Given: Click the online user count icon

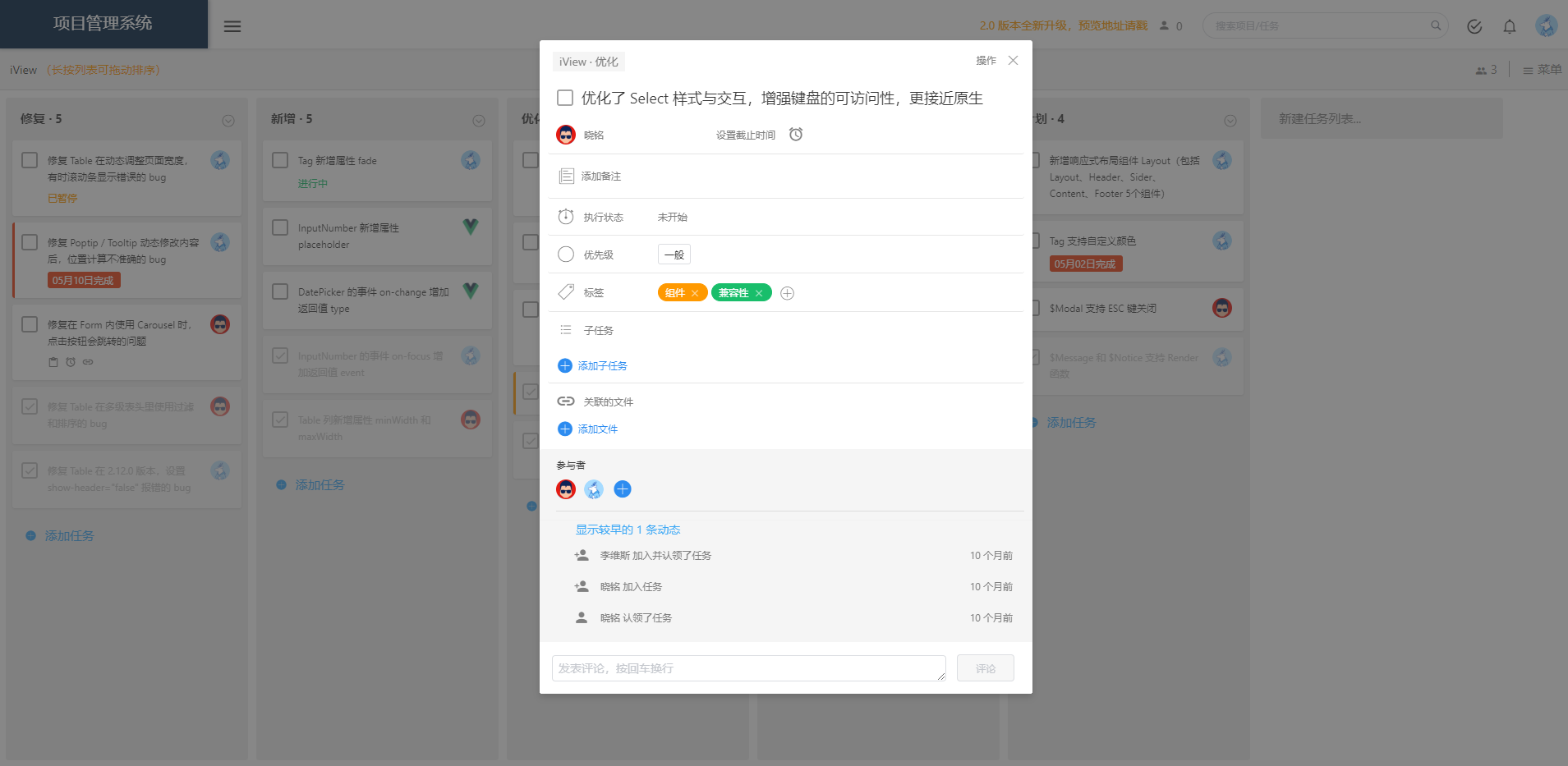Looking at the screenshot, I should 1164,25.
